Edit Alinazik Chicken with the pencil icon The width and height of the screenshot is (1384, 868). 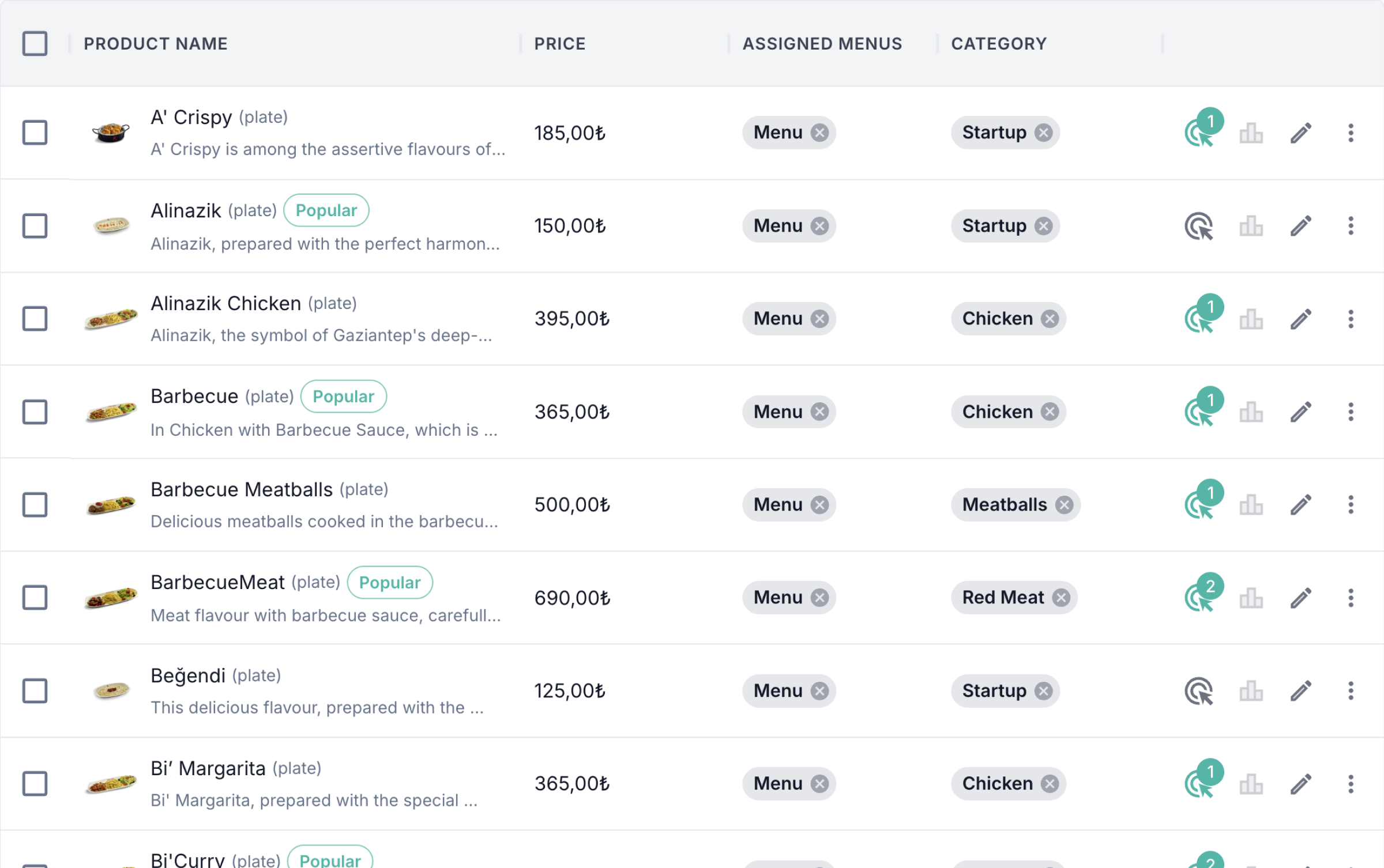pos(1301,319)
